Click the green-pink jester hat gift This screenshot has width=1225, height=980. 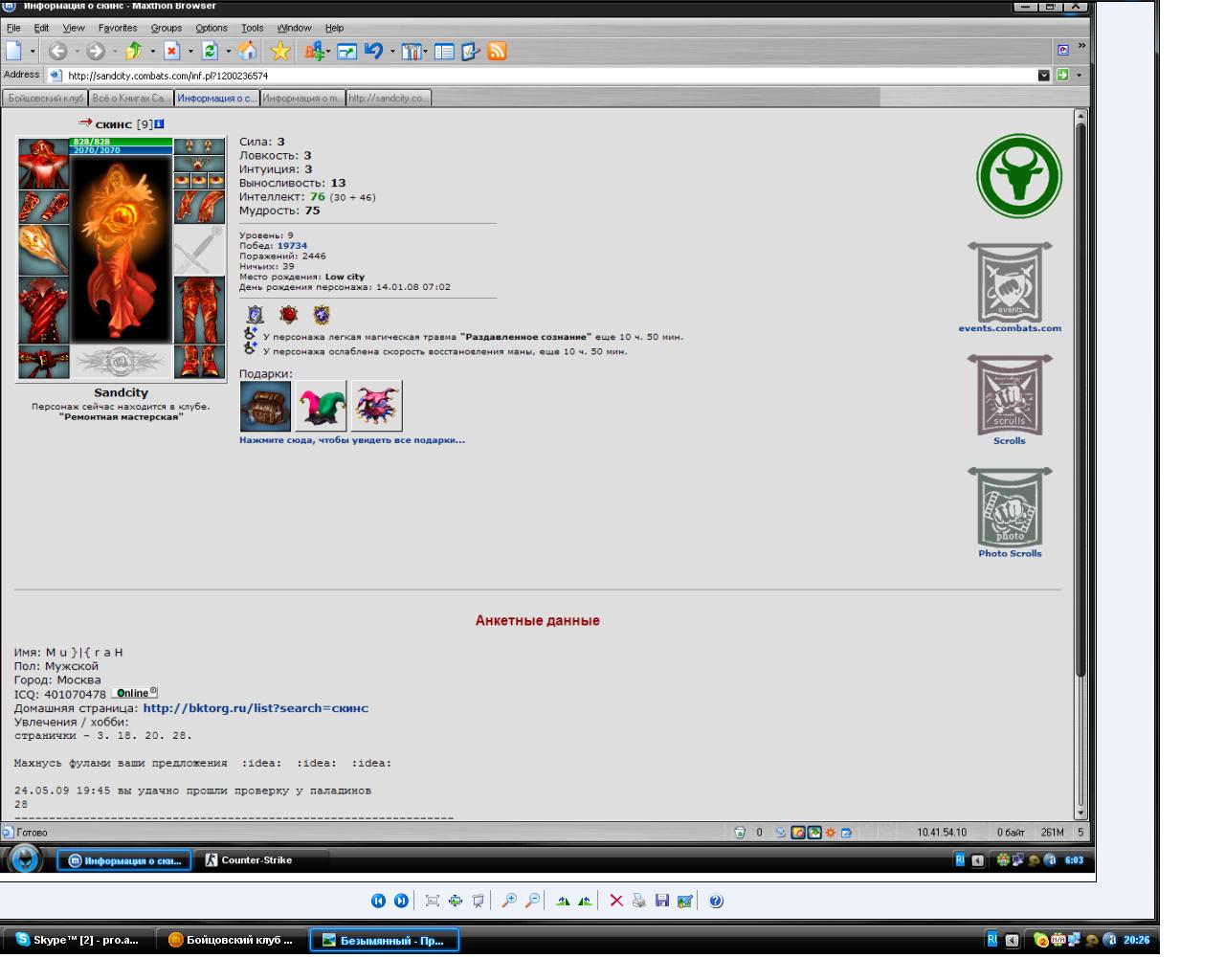point(321,406)
